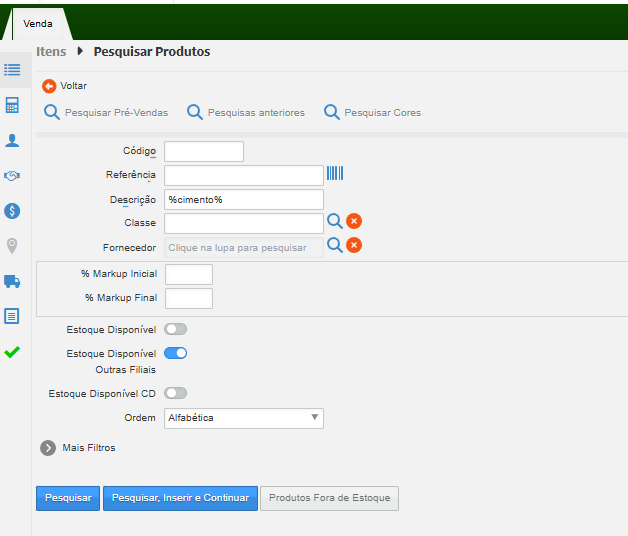The image size is (628, 536).
Task: Open the items list sidebar icon
Action: click(12, 70)
